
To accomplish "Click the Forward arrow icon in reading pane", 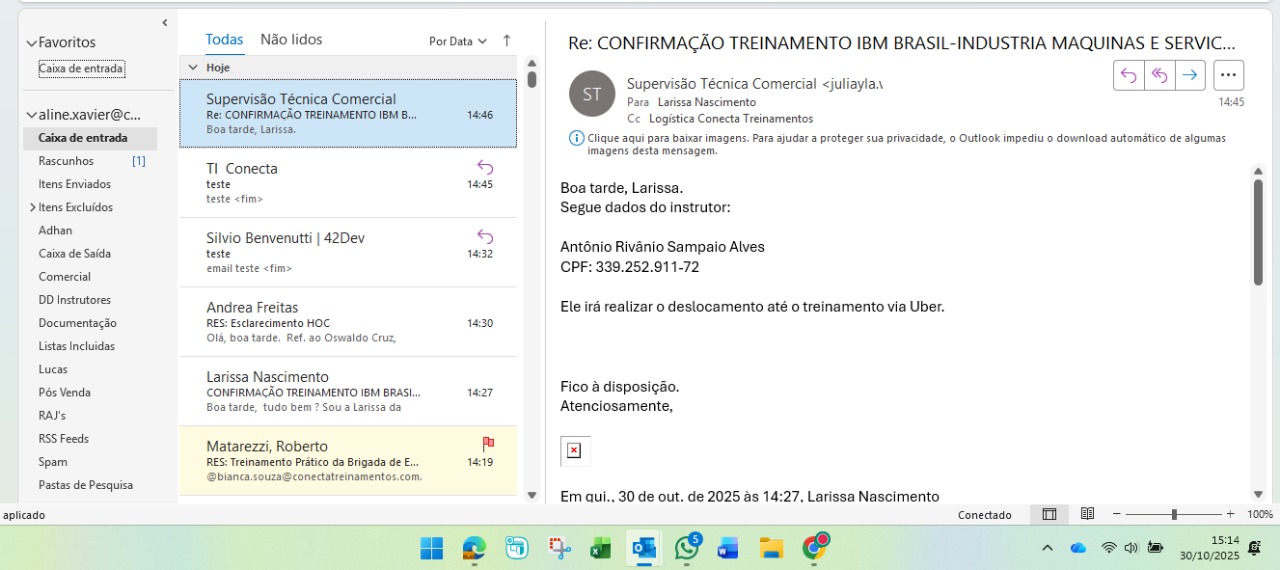I will tap(1190, 75).
